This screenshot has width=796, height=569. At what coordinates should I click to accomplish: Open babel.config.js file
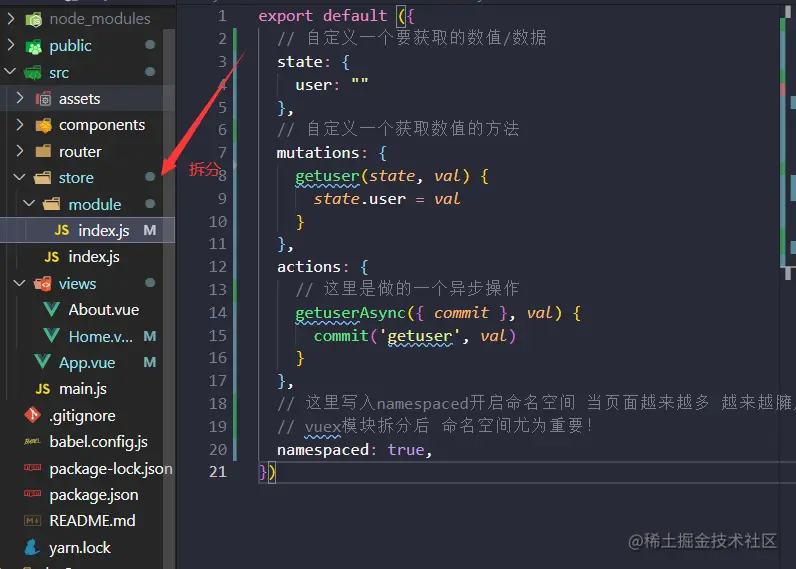click(x=87, y=442)
